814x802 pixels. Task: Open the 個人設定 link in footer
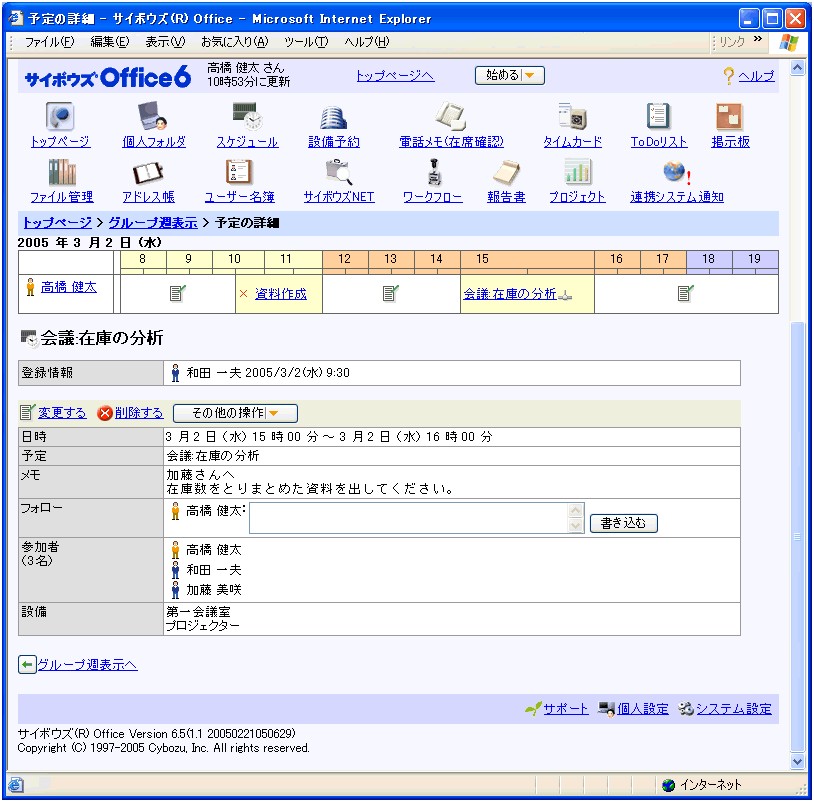(x=643, y=709)
